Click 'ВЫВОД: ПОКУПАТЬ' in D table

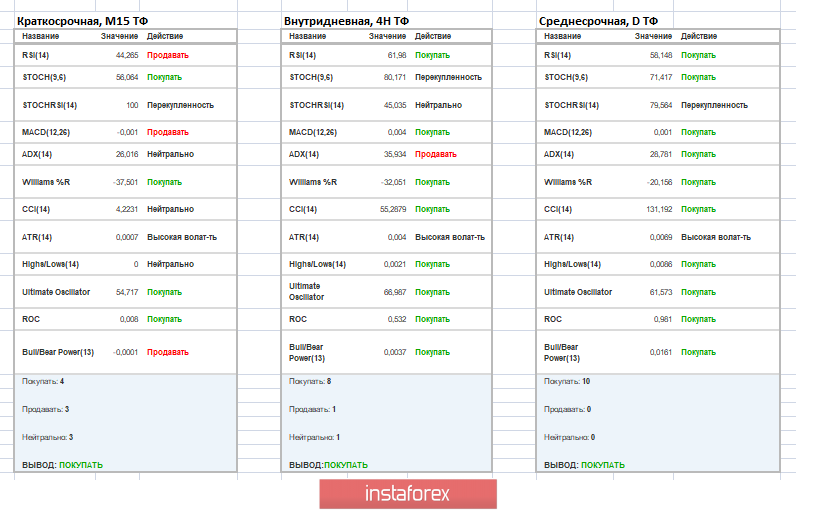pos(584,465)
